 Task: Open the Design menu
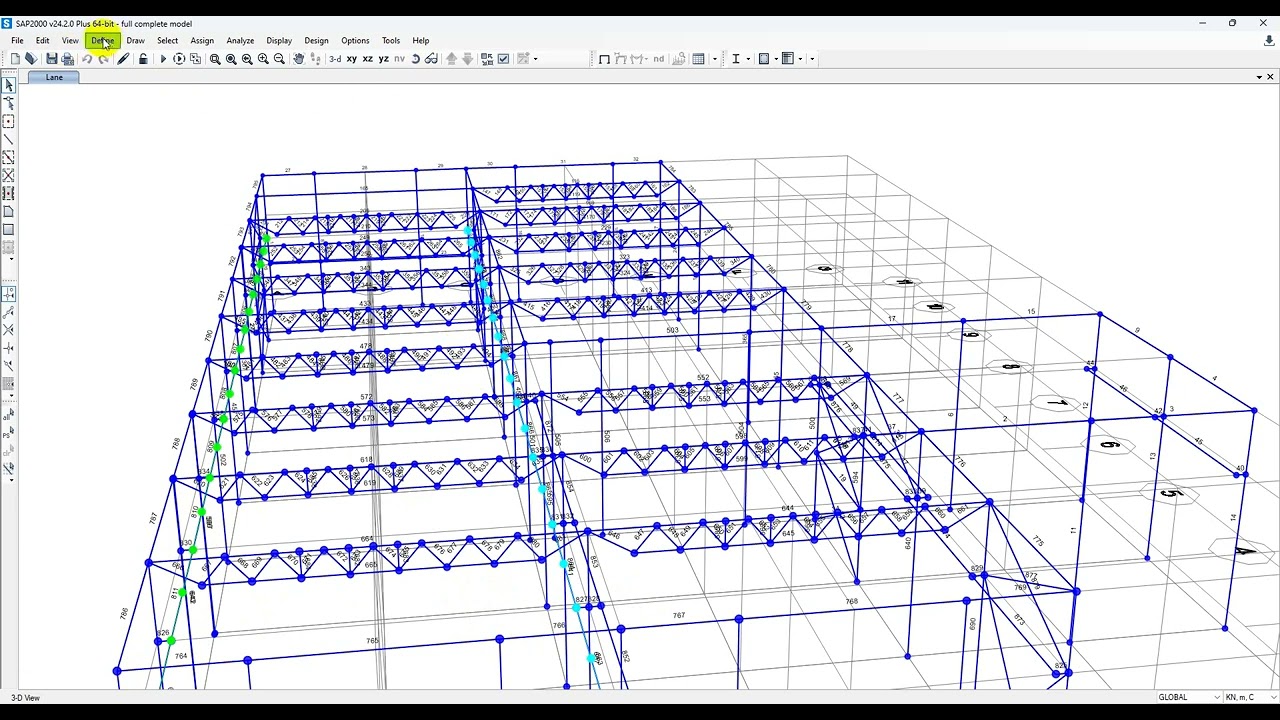click(x=316, y=41)
